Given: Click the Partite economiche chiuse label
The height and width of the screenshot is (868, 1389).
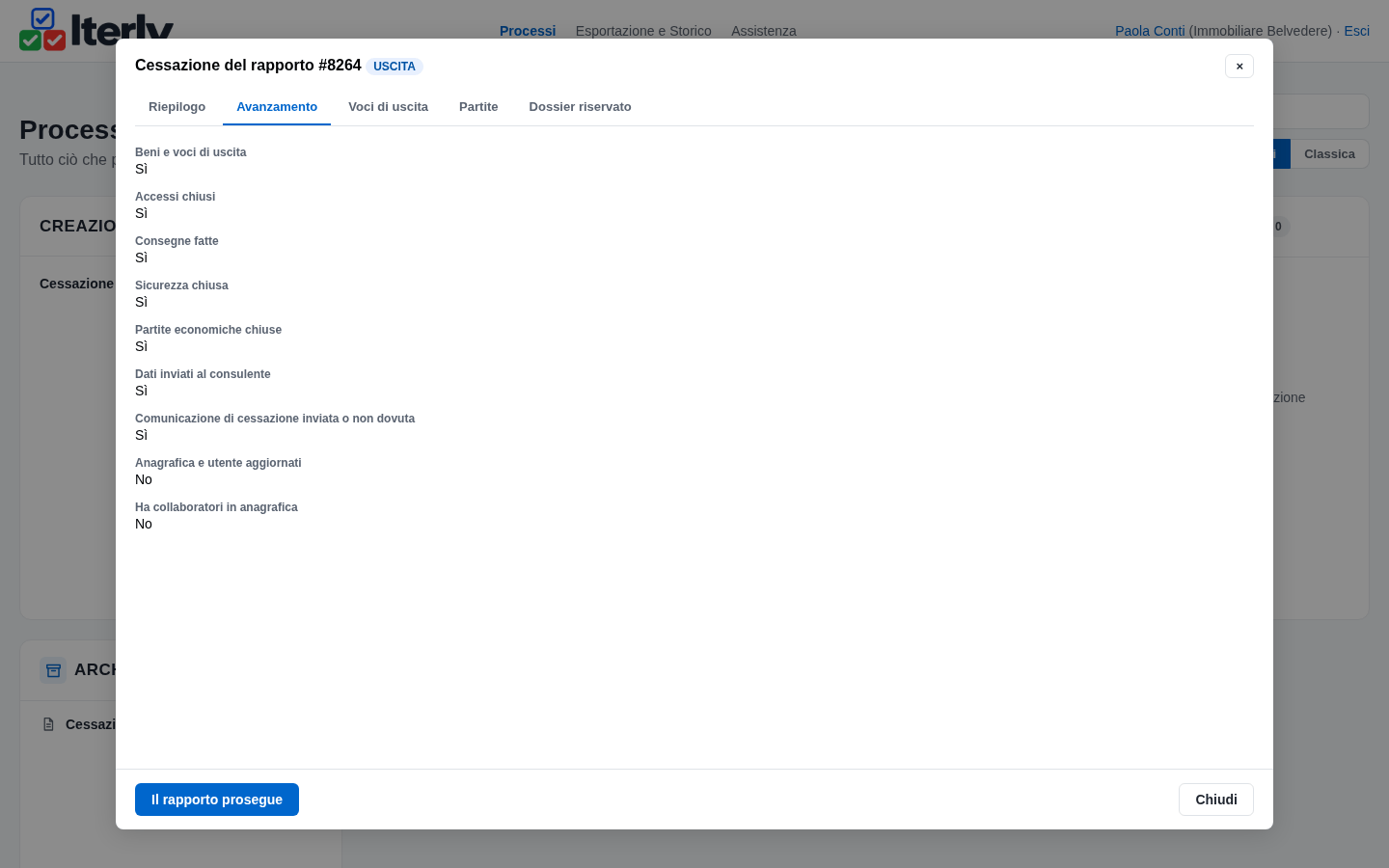Looking at the screenshot, I should coord(208,330).
